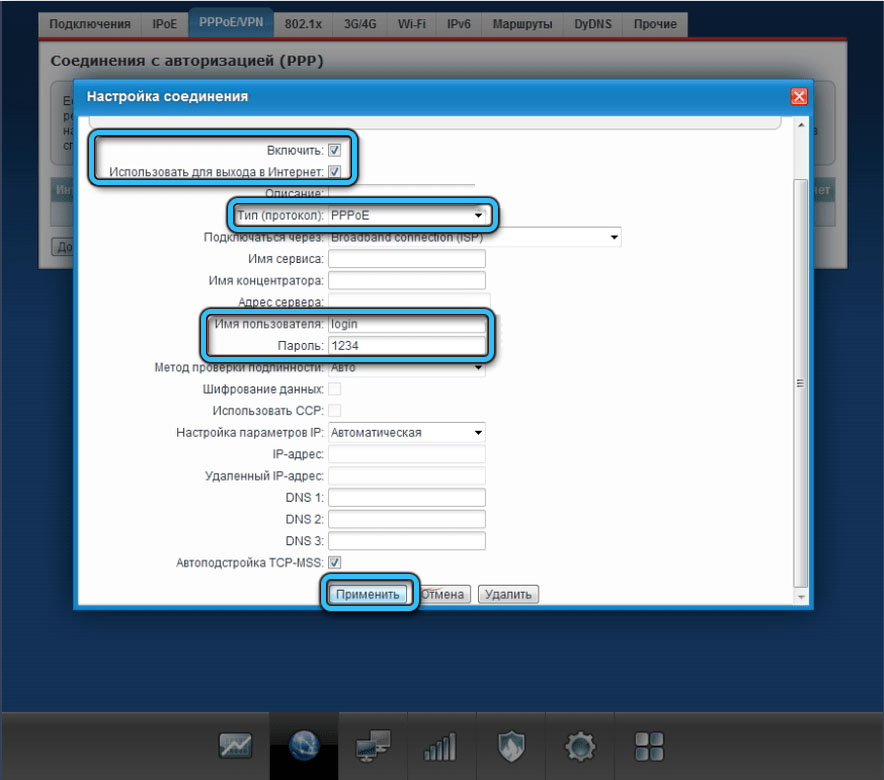Viewport: 884px width, 780px height.
Task: Open the system monitor chart icon
Action: click(235, 746)
